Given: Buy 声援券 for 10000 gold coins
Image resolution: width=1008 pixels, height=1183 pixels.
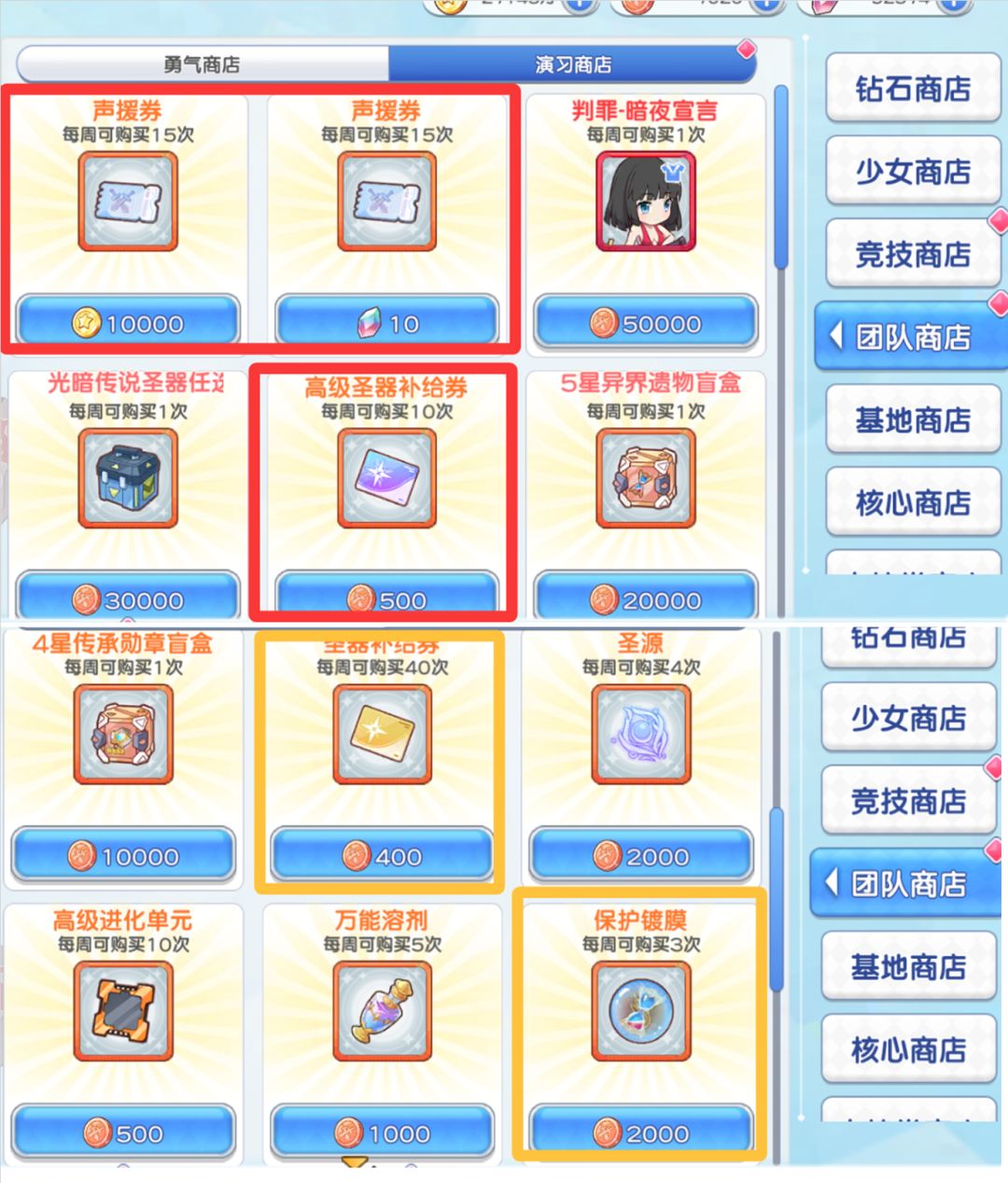Looking at the screenshot, I should [x=128, y=323].
